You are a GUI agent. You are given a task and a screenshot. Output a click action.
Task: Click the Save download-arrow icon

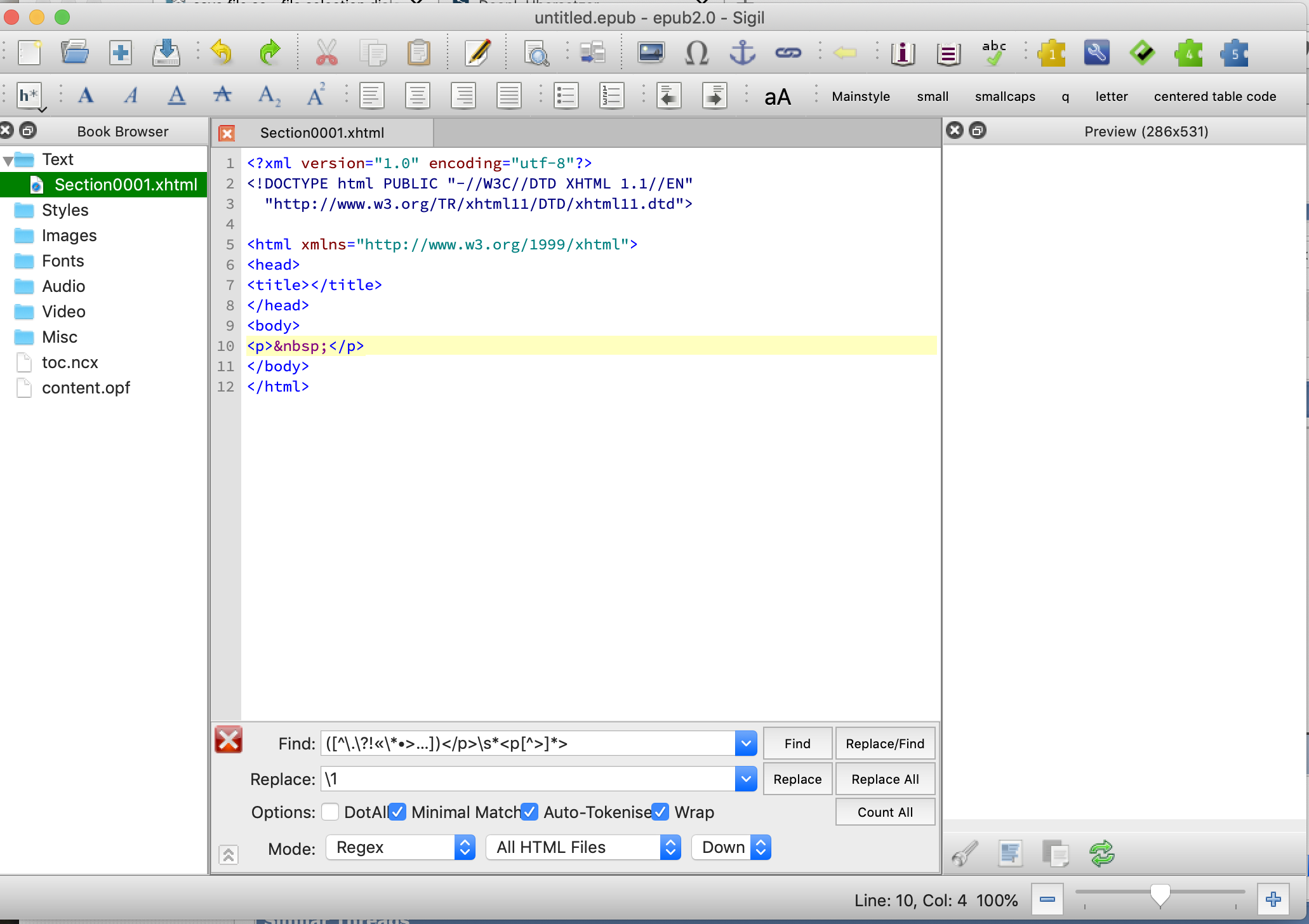(166, 53)
